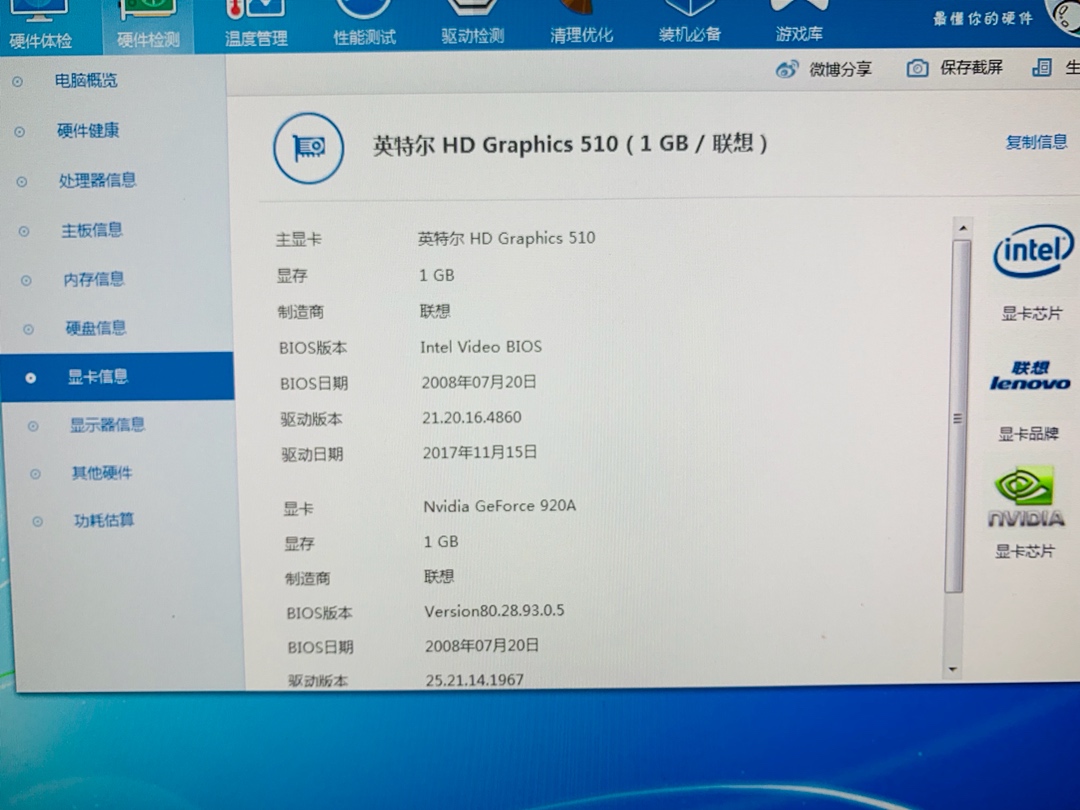Viewport: 1080px width, 810px height.
Task: Select 电脑概览 in sidebar
Action: [x=86, y=81]
